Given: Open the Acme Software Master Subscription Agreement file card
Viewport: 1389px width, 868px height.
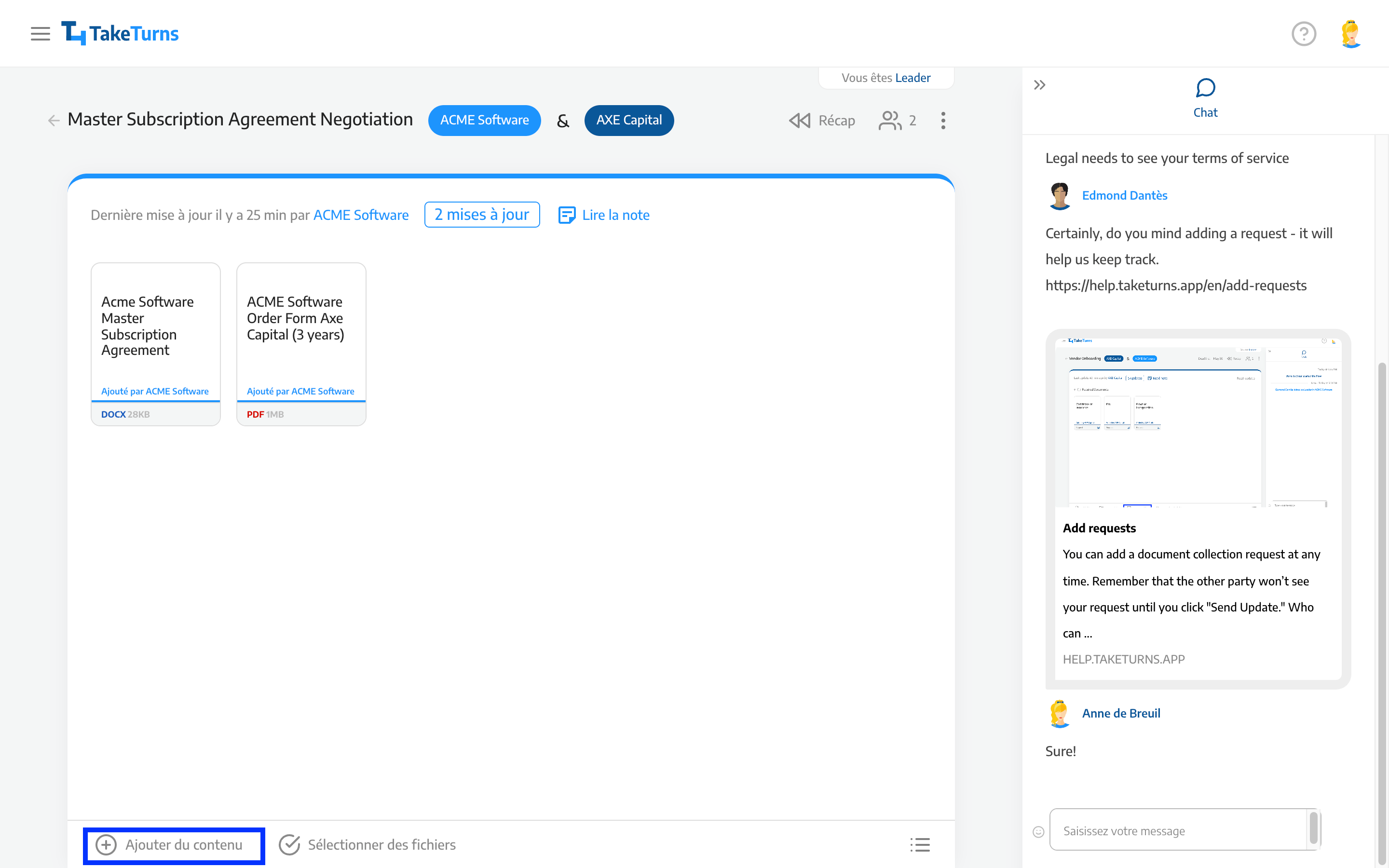Looking at the screenshot, I should click(156, 344).
